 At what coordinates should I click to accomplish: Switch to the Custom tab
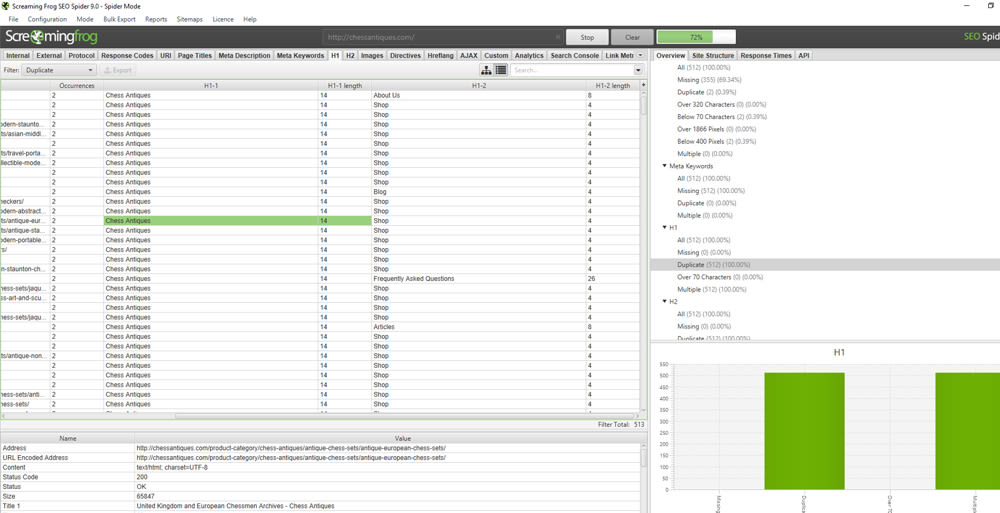[x=496, y=56]
